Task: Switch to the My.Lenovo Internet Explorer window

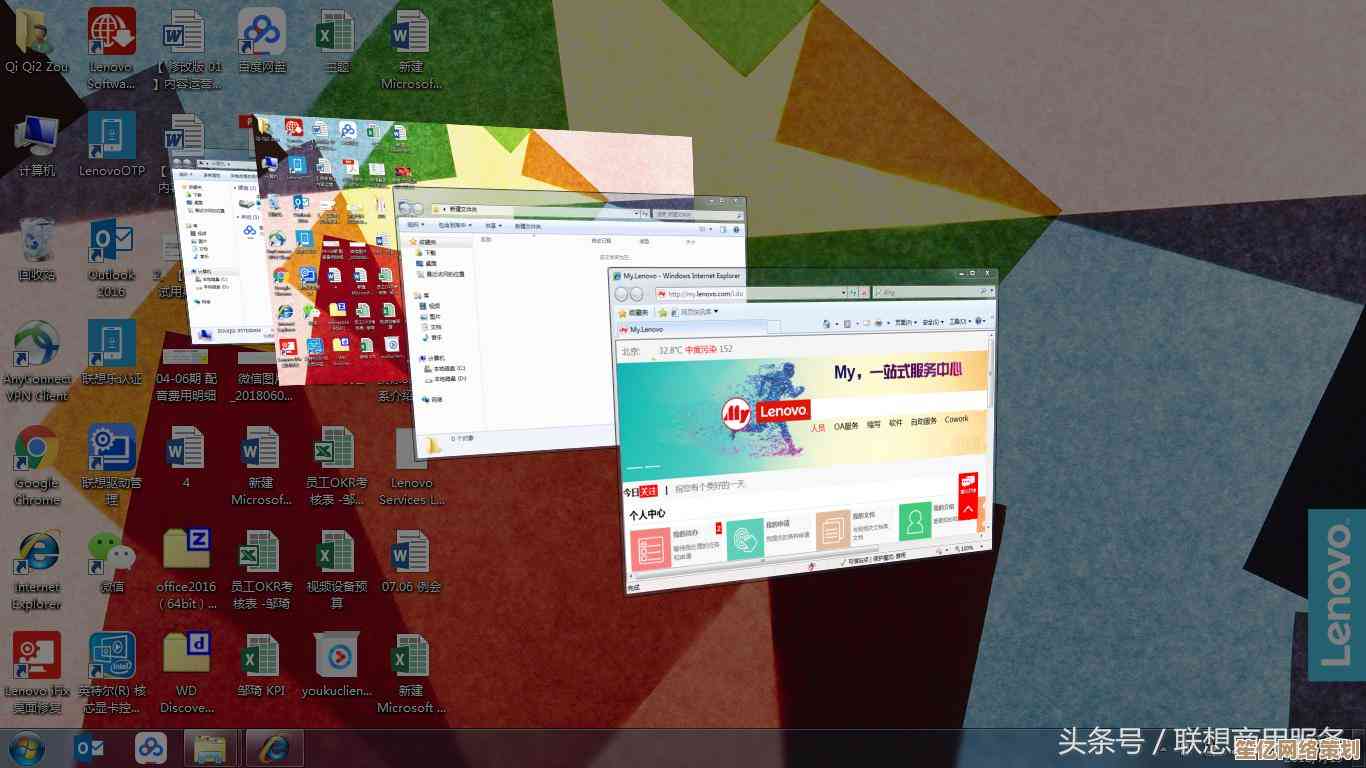Action: point(800,275)
